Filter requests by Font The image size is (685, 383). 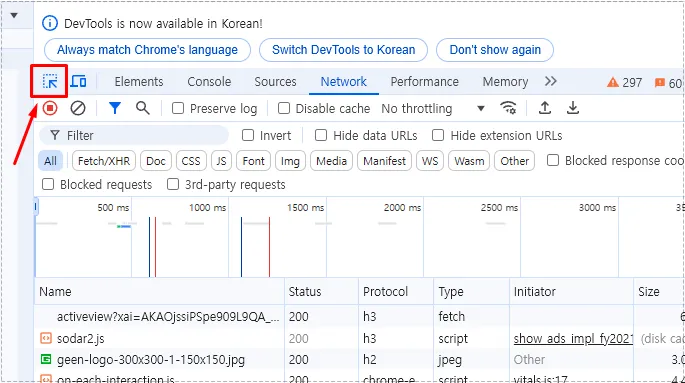pos(253,161)
